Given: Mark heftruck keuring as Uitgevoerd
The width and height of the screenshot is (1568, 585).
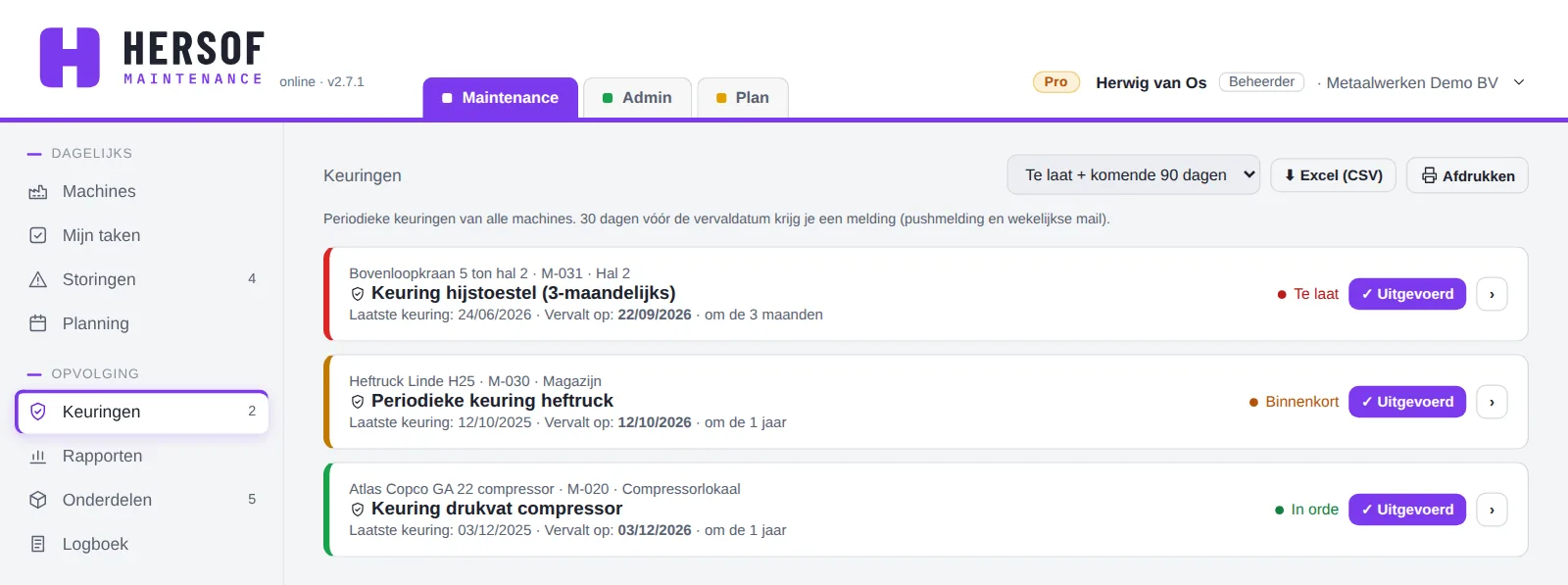Looking at the screenshot, I should [x=1407, y=402].
